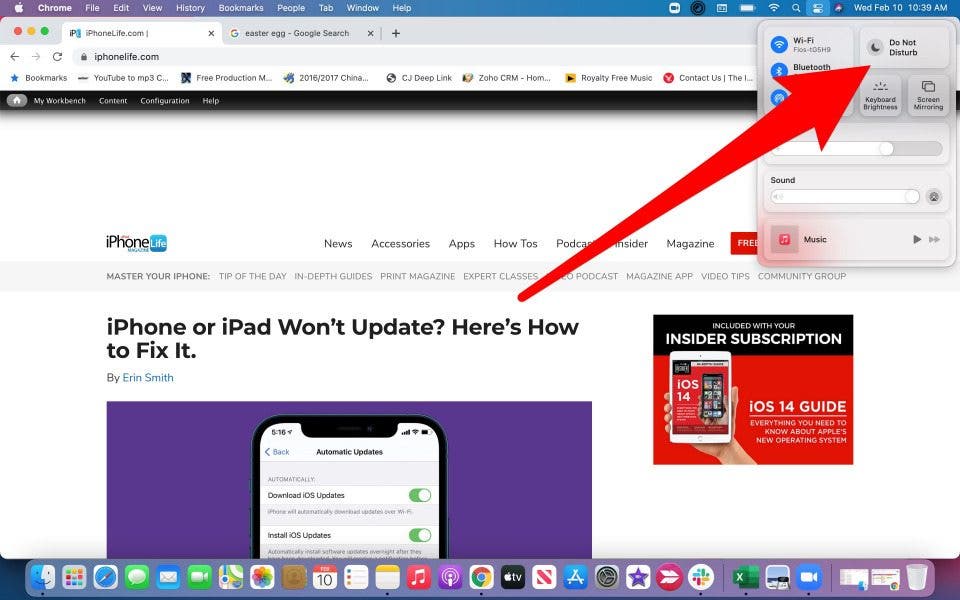Click the Control Center menu bar icon
This screenshot has height=600, width=960.
tap(817, 8)
